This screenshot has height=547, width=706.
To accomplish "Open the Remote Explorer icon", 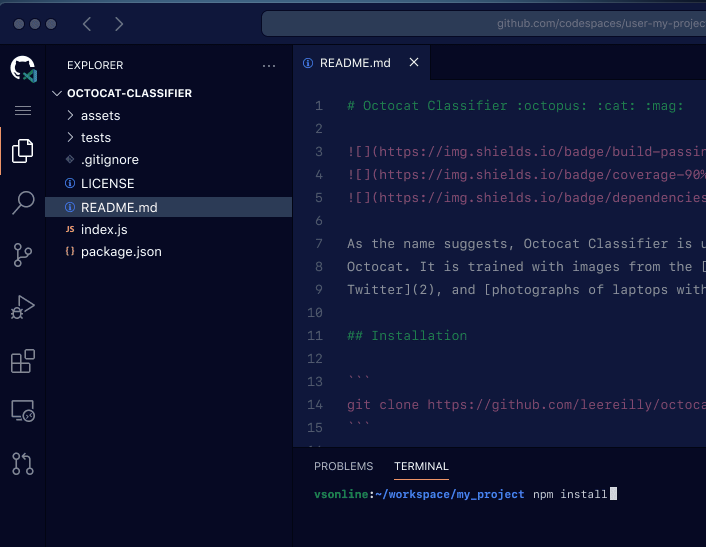I will (x=23, y=411).
